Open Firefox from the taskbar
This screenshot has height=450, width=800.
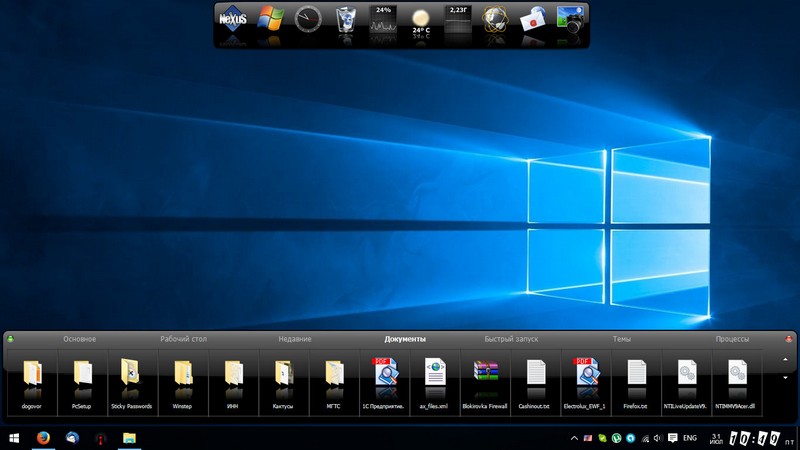[x=43, y=438]
